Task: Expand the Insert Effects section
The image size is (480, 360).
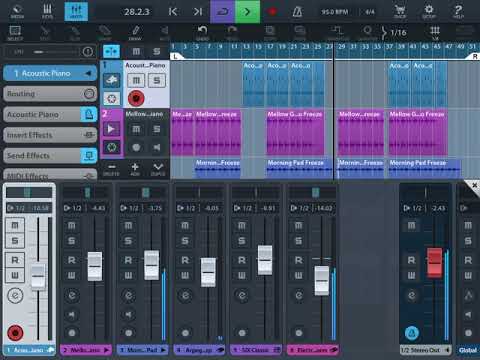Action: (50, 135)
